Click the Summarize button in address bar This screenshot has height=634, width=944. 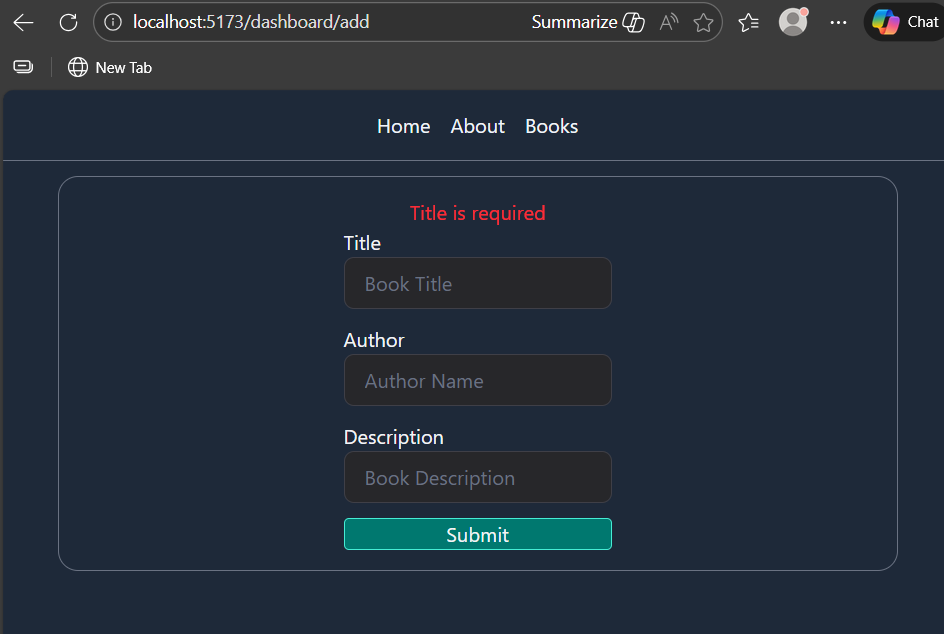point(588,22)
